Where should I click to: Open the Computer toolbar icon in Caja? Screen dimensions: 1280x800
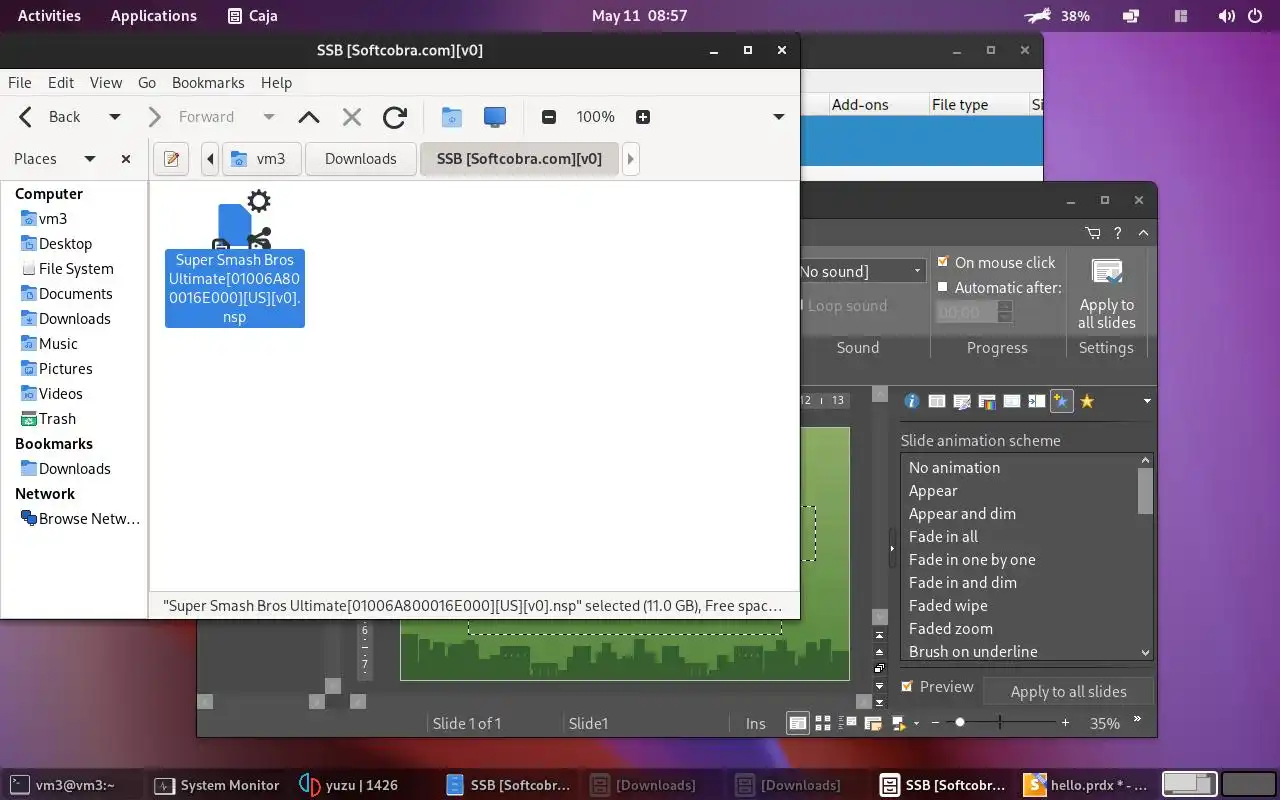[495, 117]
